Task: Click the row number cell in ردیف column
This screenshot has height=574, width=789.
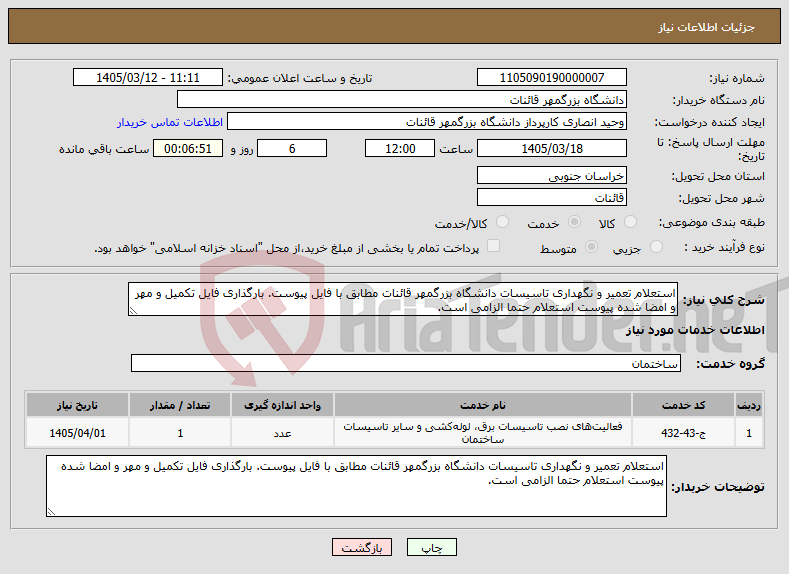Action: click(749, 433)
